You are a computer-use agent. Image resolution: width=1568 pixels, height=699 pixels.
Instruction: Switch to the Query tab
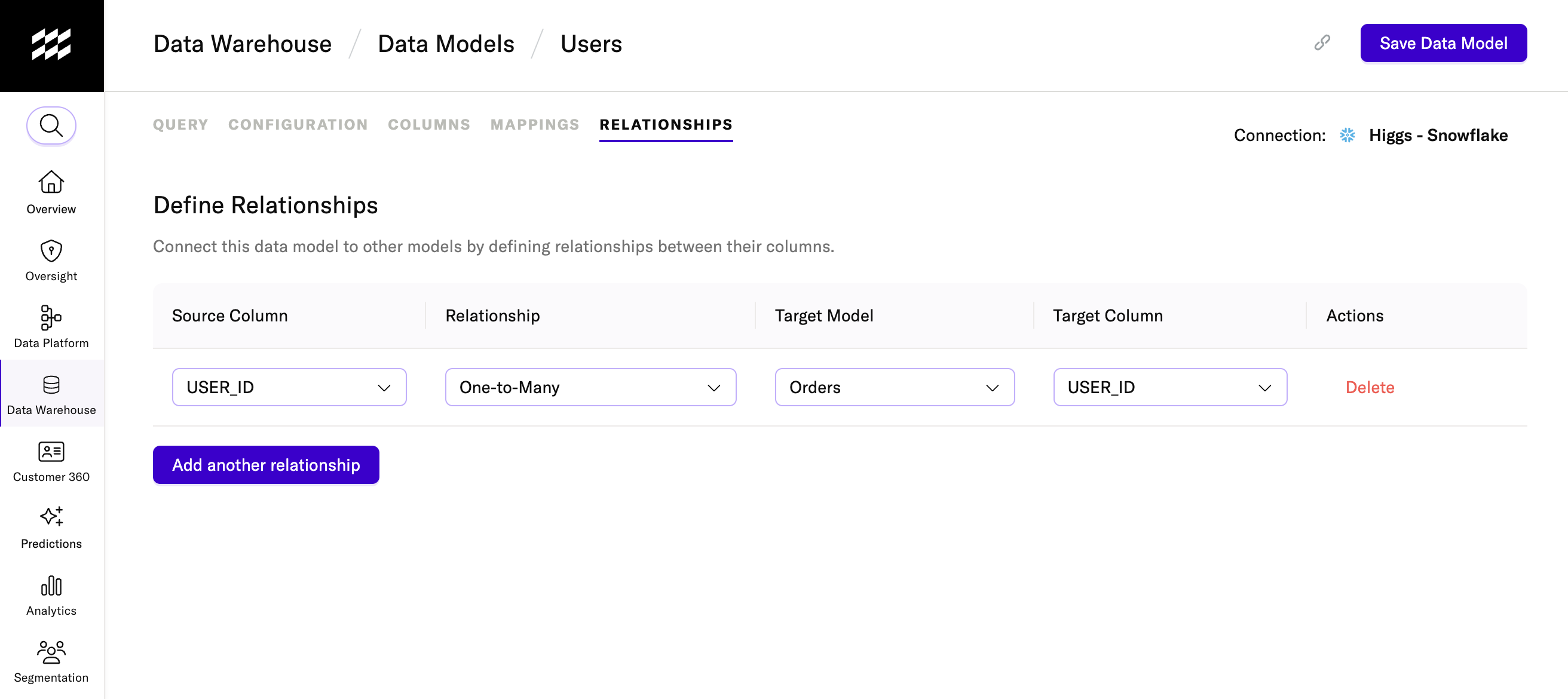tap(180, 124)
